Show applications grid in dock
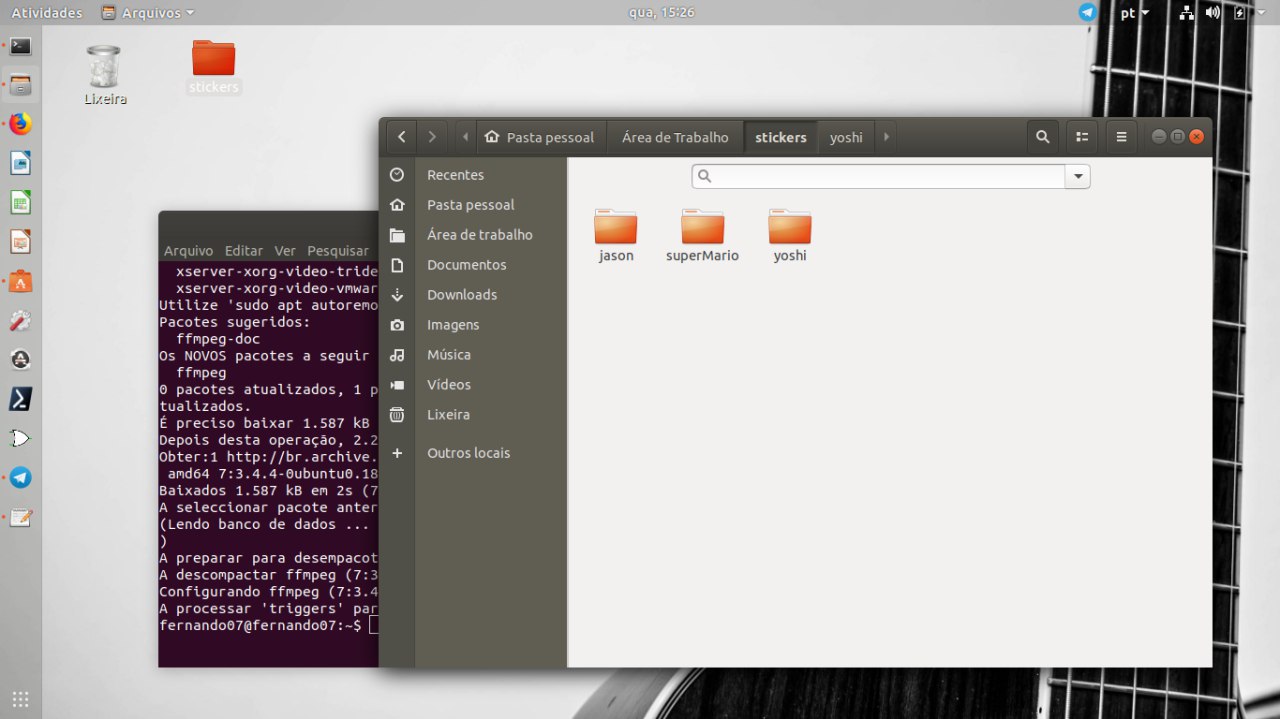This screenshot has height=719, width=1280. click(20, 699)
